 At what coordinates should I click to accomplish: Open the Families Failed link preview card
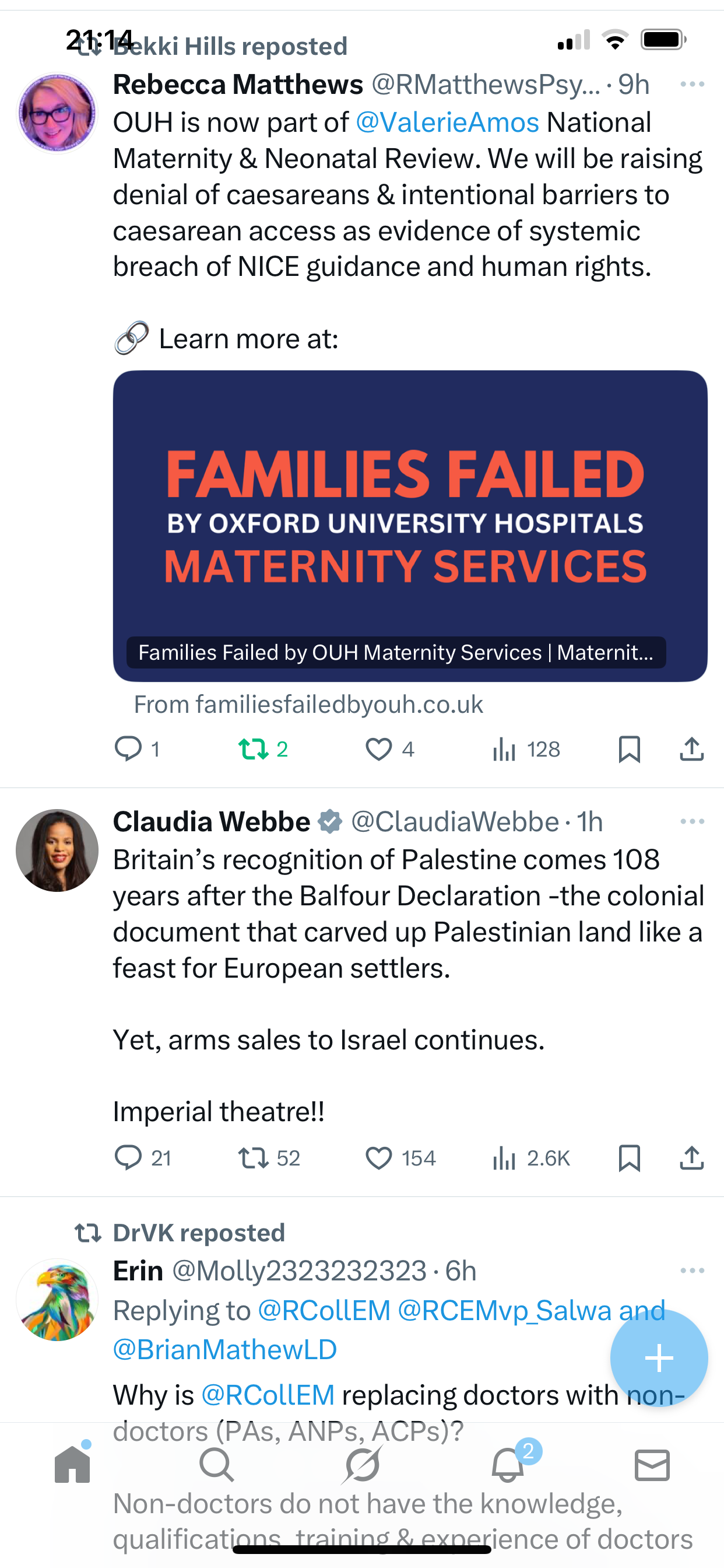pyautogui.click(x=410, y=526)
